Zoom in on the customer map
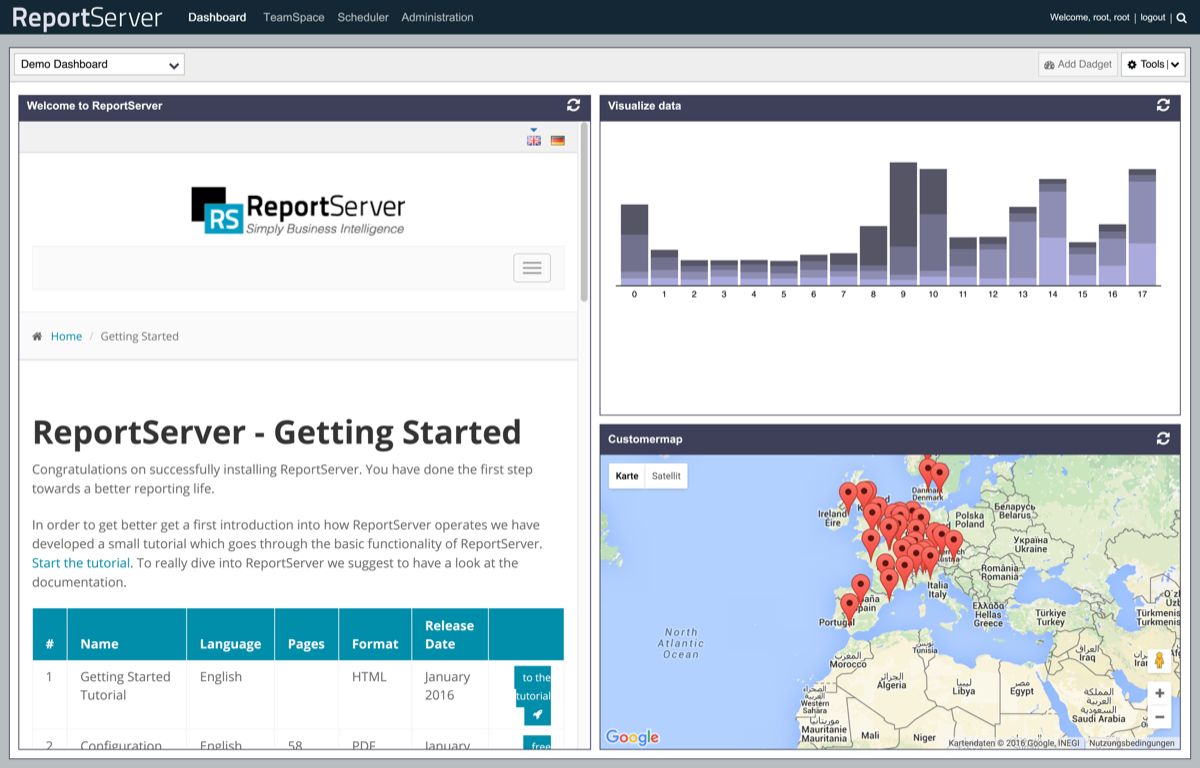 tap(1159, 693)
